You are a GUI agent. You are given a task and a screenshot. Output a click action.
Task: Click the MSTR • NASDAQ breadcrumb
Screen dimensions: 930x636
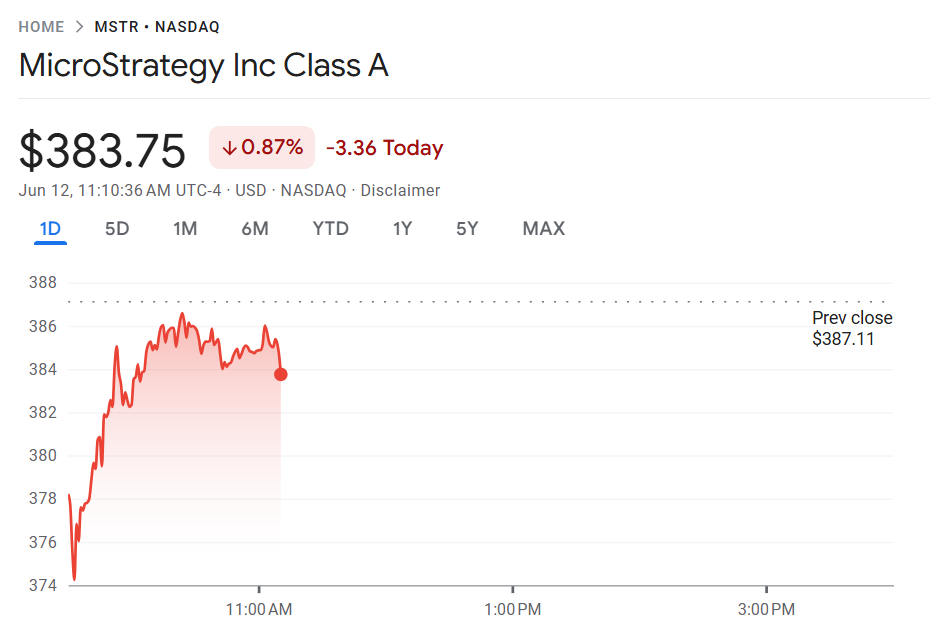155,26
